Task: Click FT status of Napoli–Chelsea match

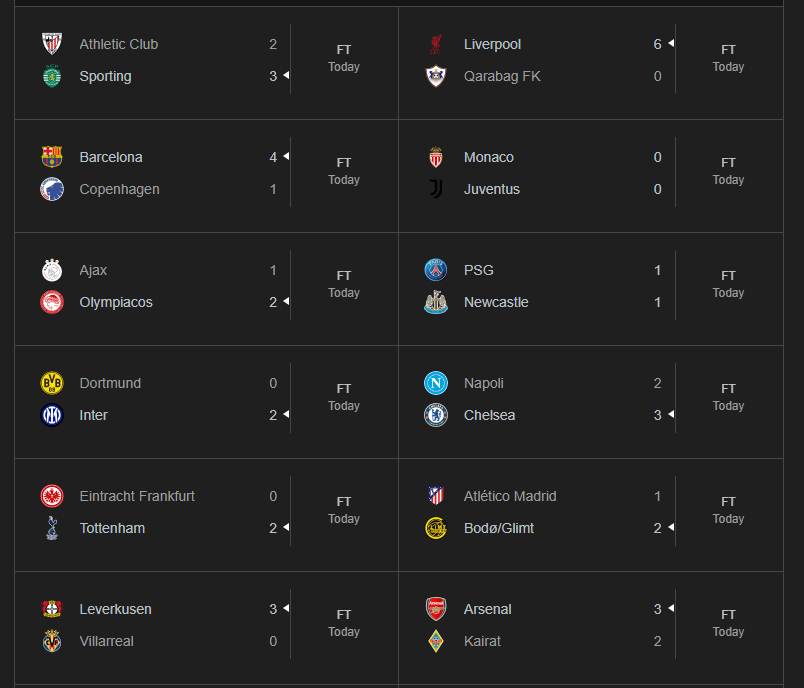Action: tap(728, 388)
